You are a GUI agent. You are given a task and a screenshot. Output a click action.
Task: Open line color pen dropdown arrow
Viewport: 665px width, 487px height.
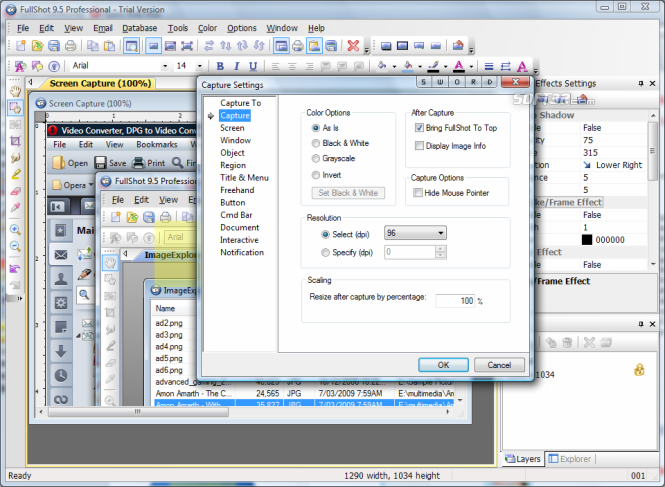pyautogui.click(x=445, y=67)
